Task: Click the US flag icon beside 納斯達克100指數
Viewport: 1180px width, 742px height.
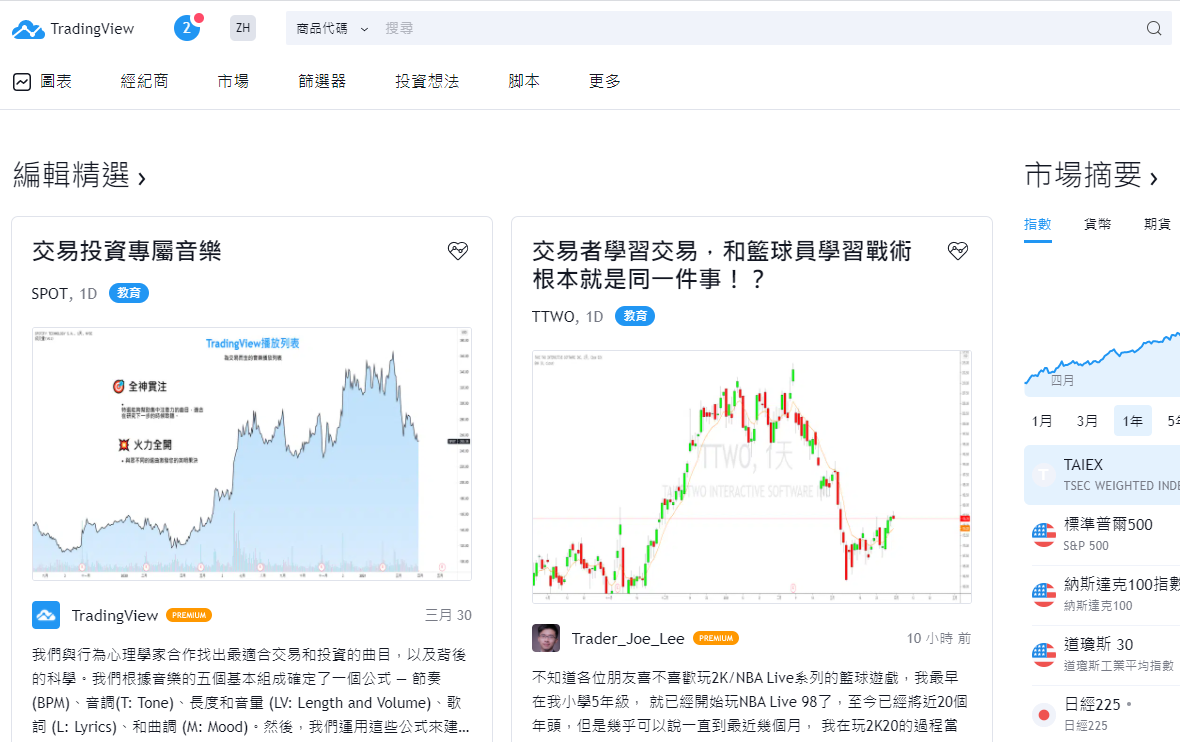Action: [x=1044, y=595]
